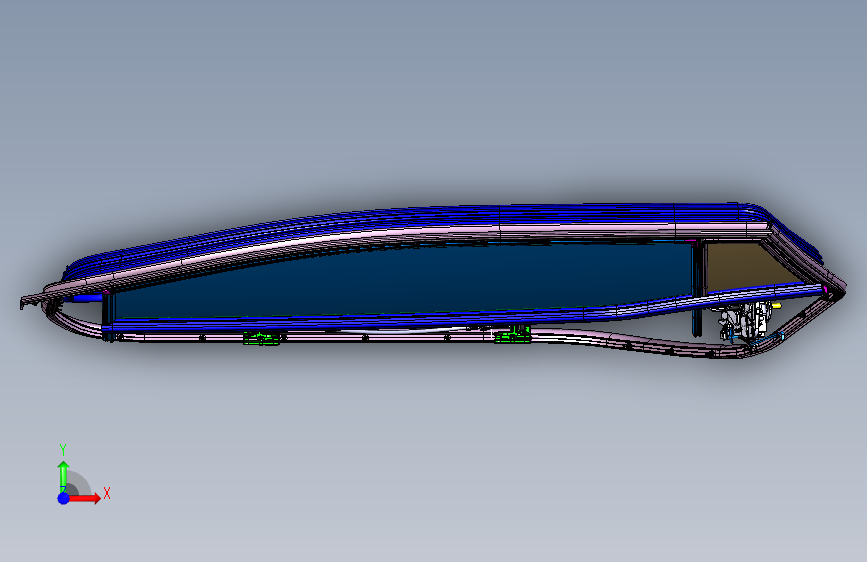
Task: Click the red X axis arrow of the triad
Action: (86, 498)
